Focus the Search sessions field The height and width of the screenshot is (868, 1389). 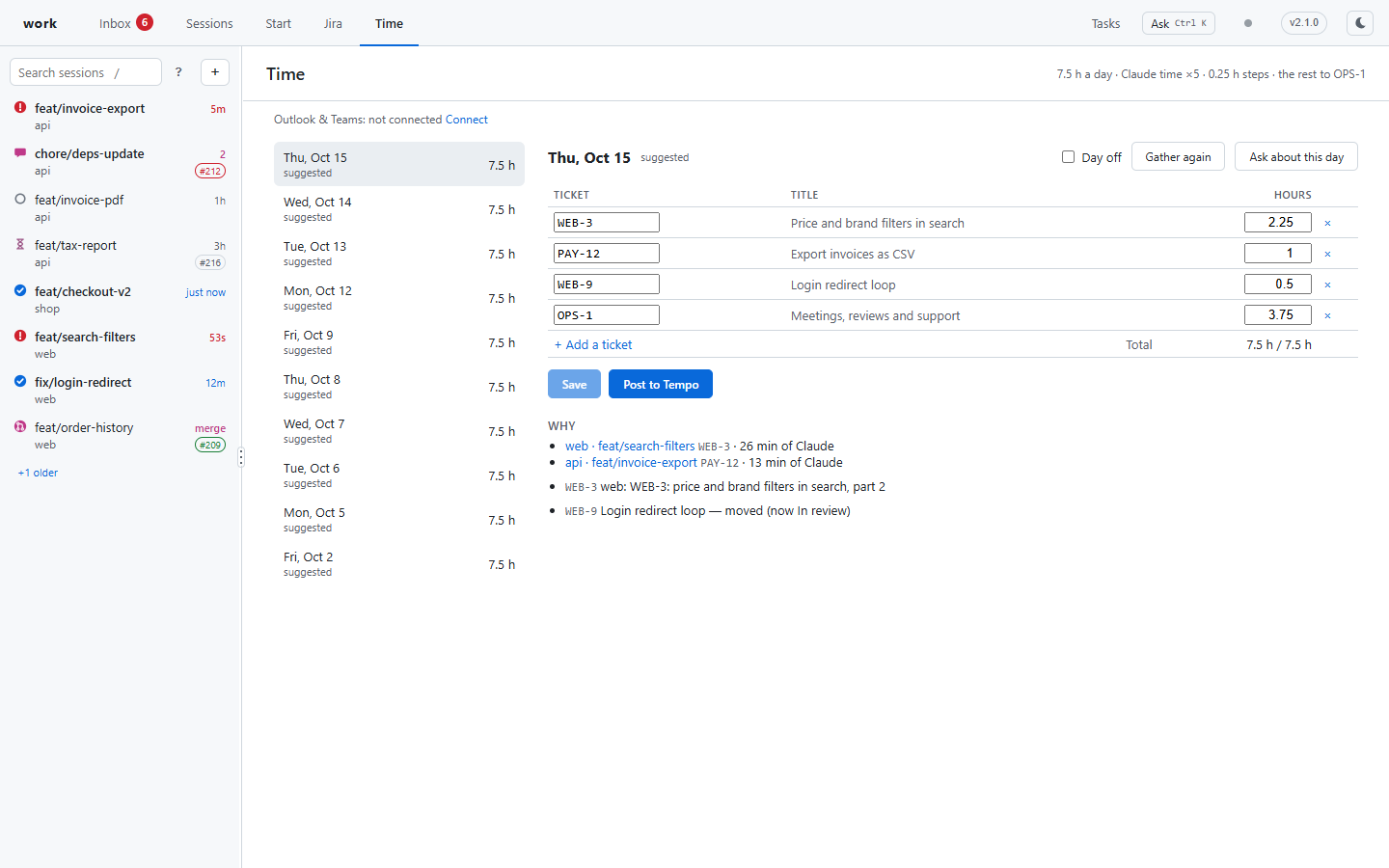(86, 72)
